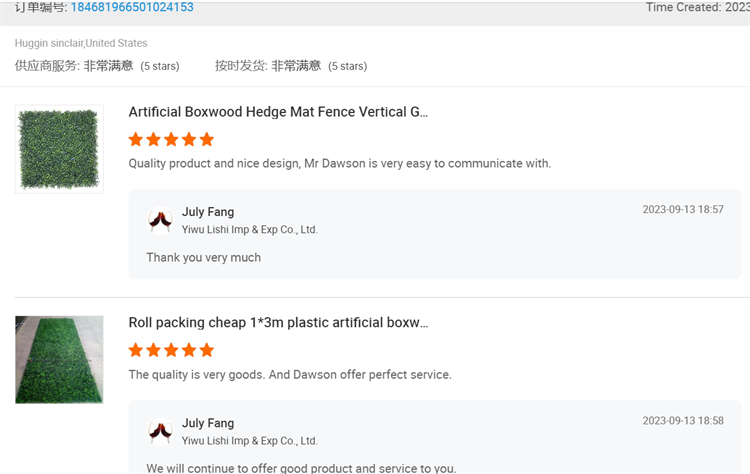This screenshot has height=474, width=750.
Task: Open the roll packing boxwood product thumbnail
Action: (59, 360)
